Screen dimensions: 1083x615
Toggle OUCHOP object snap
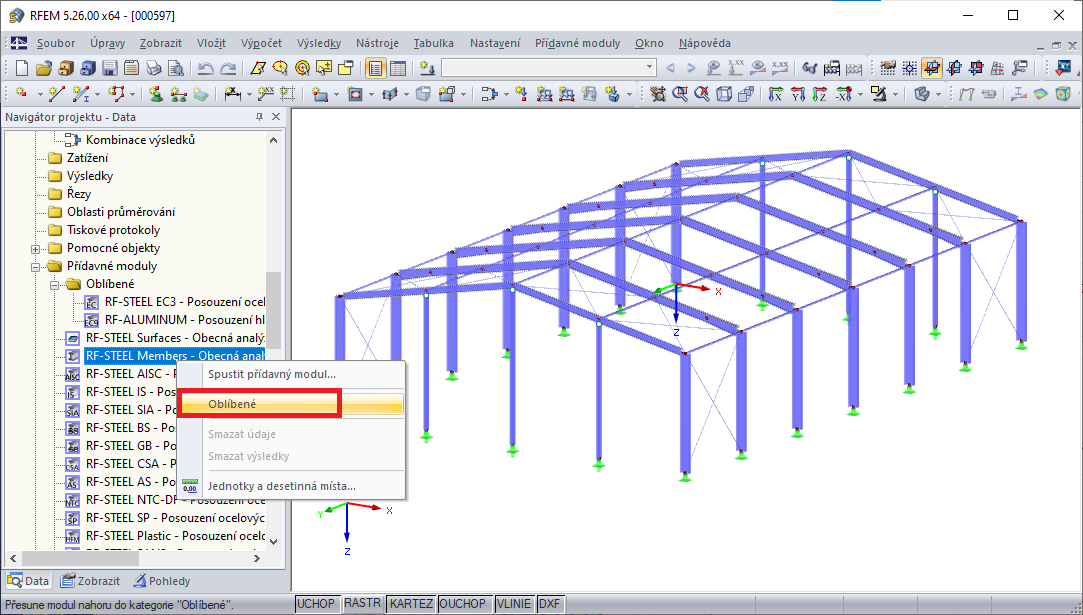point(465,604)
